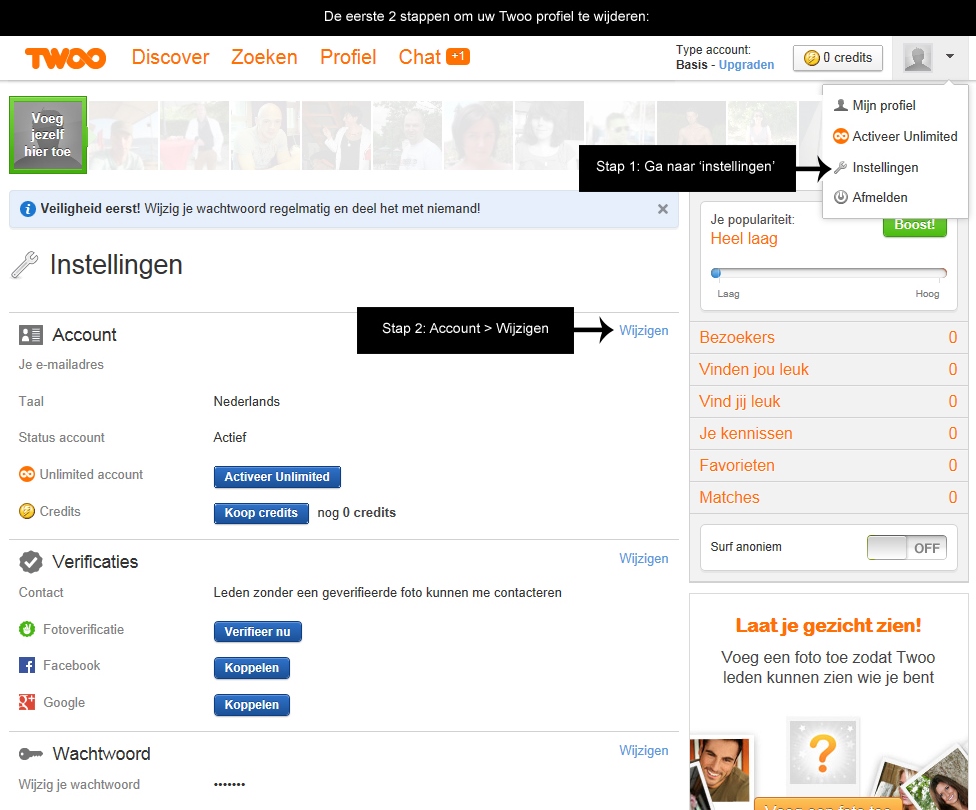Open the Zoeken tab
The image size is (976, 810).
265,57
